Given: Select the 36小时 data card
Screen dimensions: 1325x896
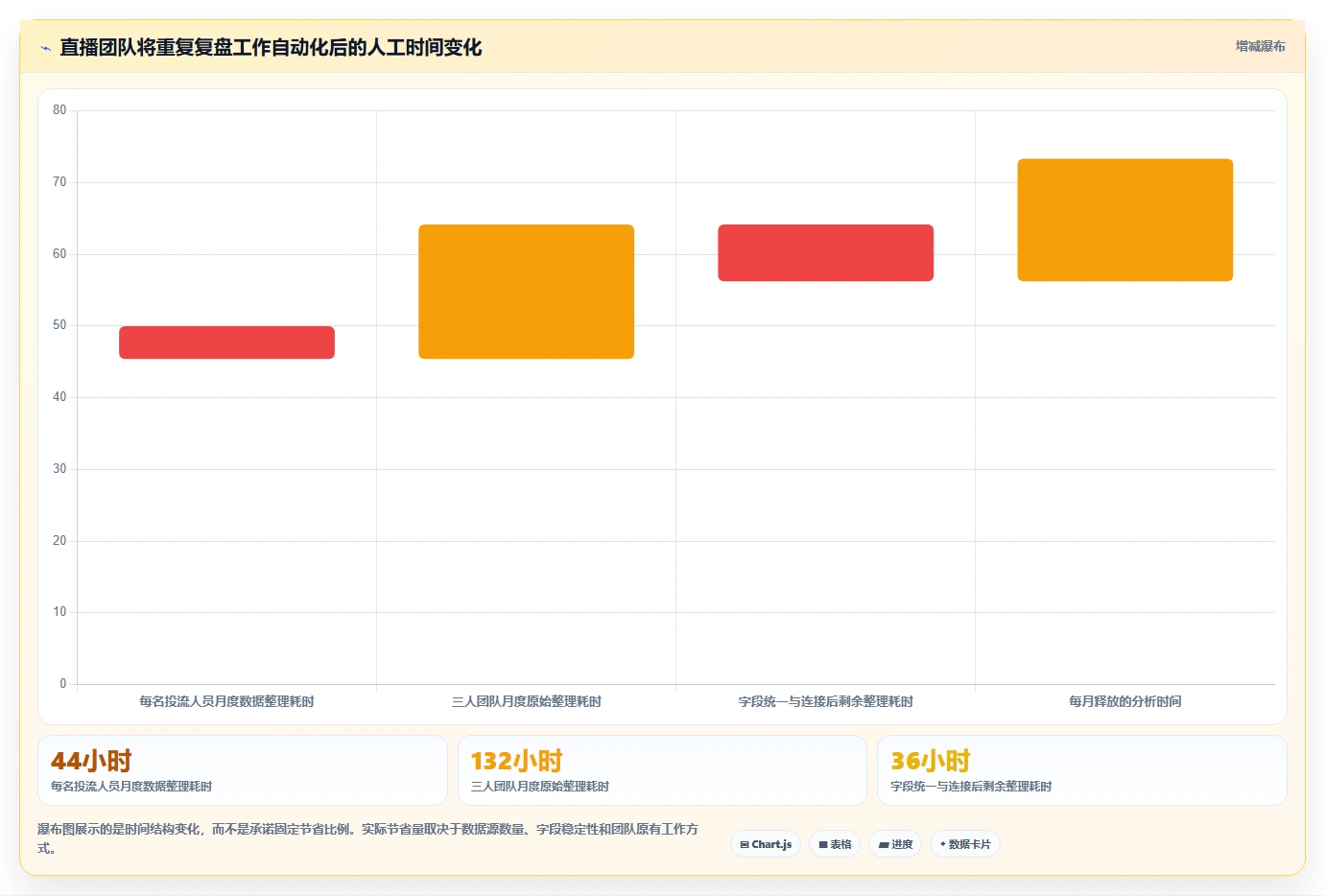Looking at the screenshot, I should point(1082,770).
